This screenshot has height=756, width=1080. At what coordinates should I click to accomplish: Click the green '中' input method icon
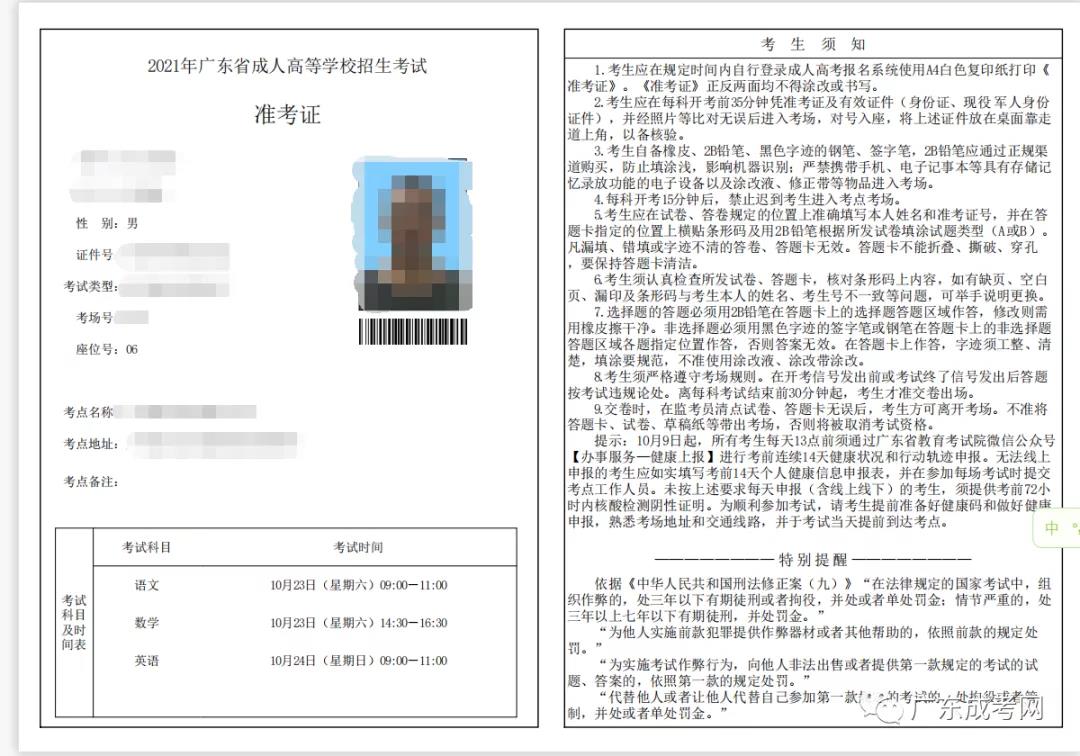tap(1052, 528)
